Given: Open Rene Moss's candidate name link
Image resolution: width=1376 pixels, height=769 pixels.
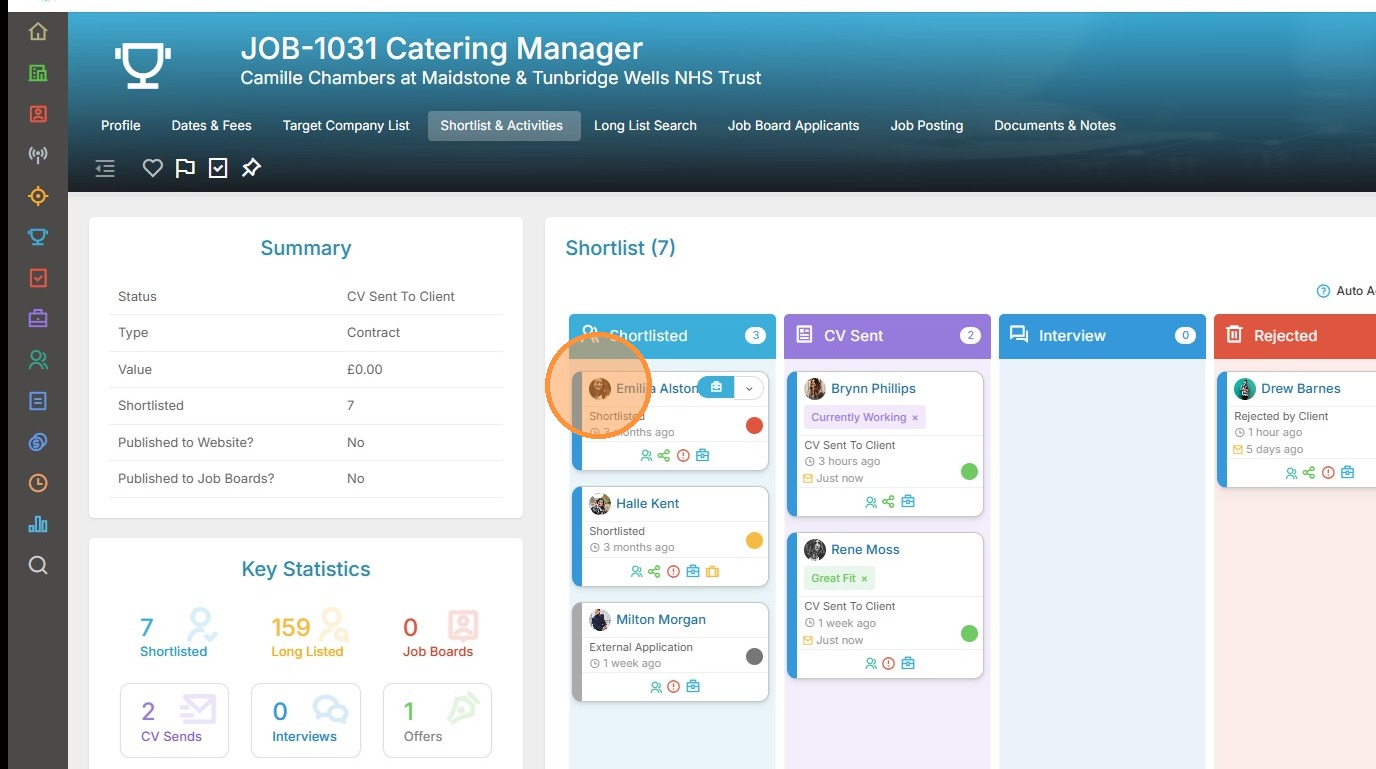Looking at the screenshot, I should click(x=865, y=550).
